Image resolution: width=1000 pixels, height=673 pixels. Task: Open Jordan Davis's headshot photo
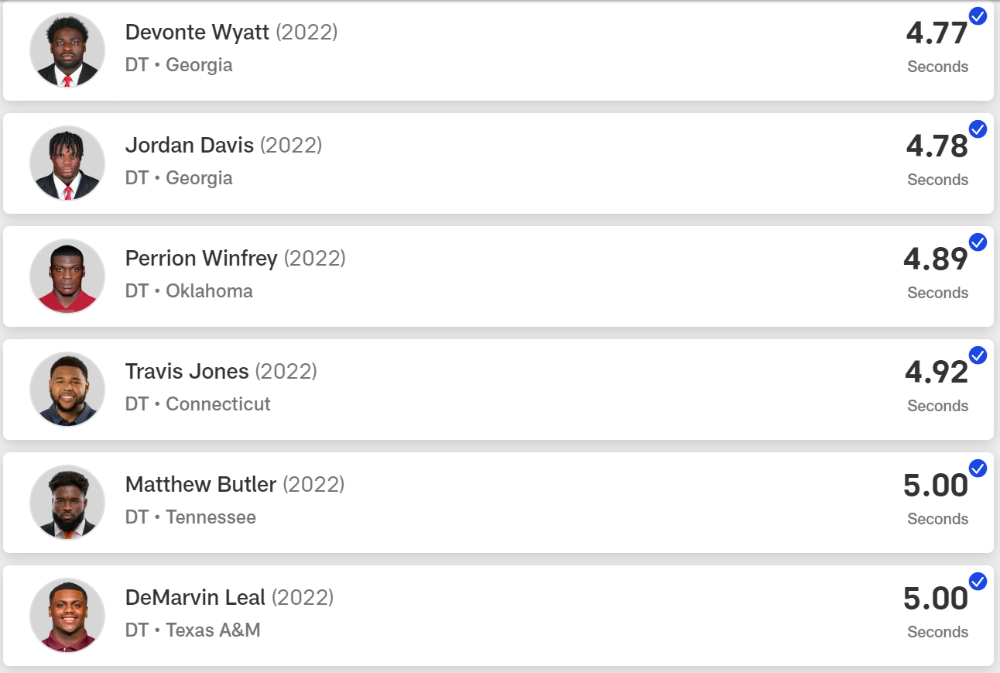67,163
